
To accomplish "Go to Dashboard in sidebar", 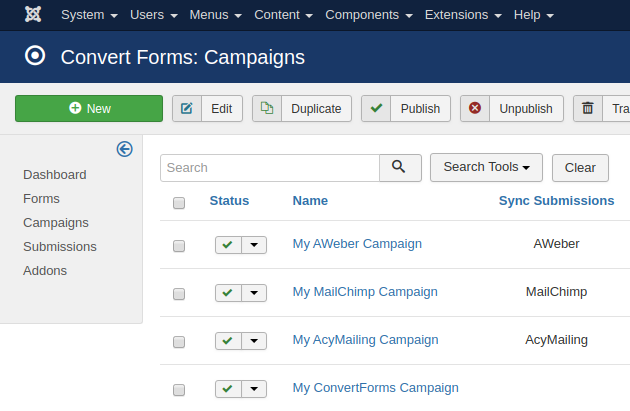I will (55, 175).
